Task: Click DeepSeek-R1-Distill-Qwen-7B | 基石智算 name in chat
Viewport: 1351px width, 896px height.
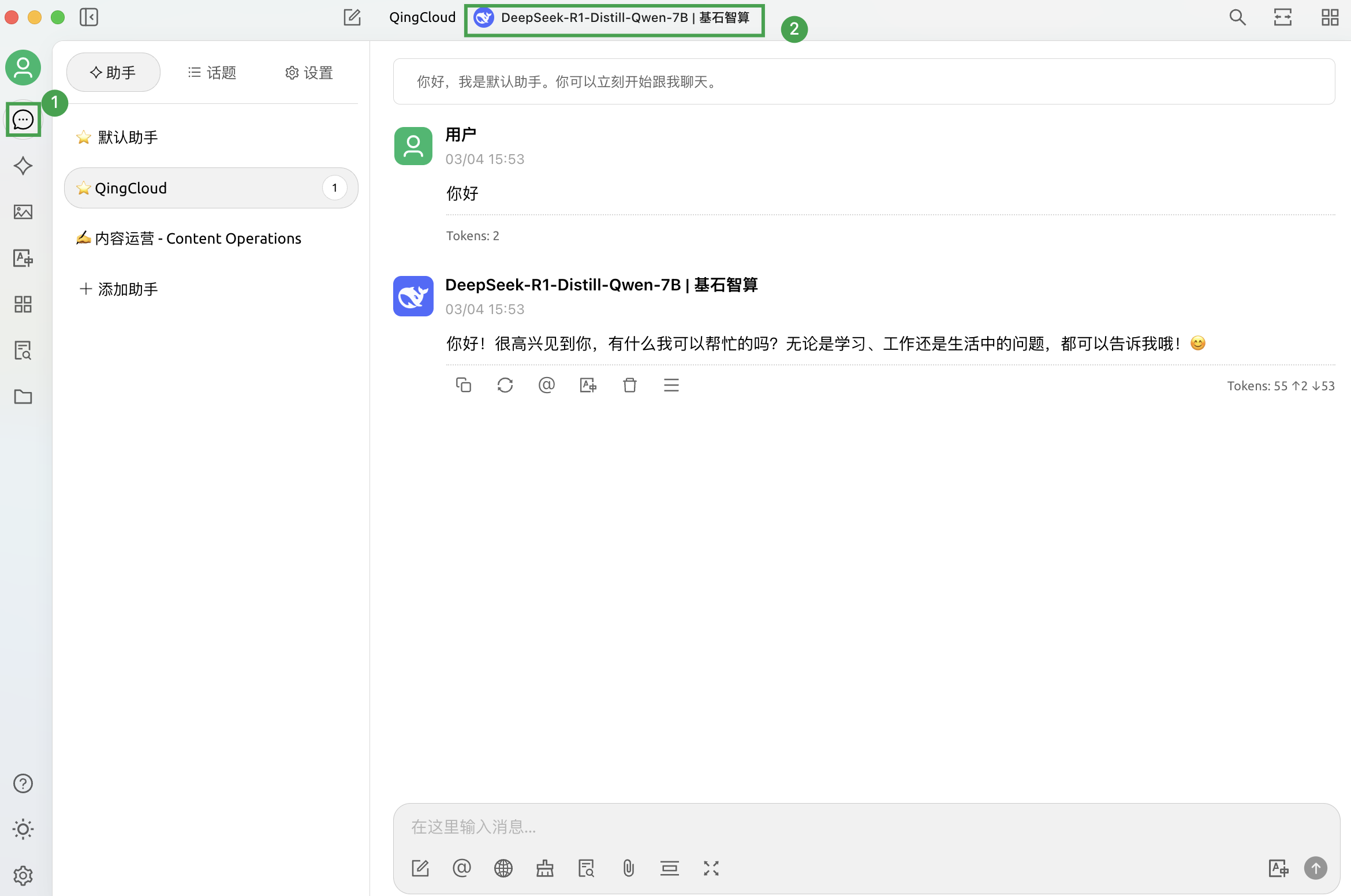Action: click(602, 285)
